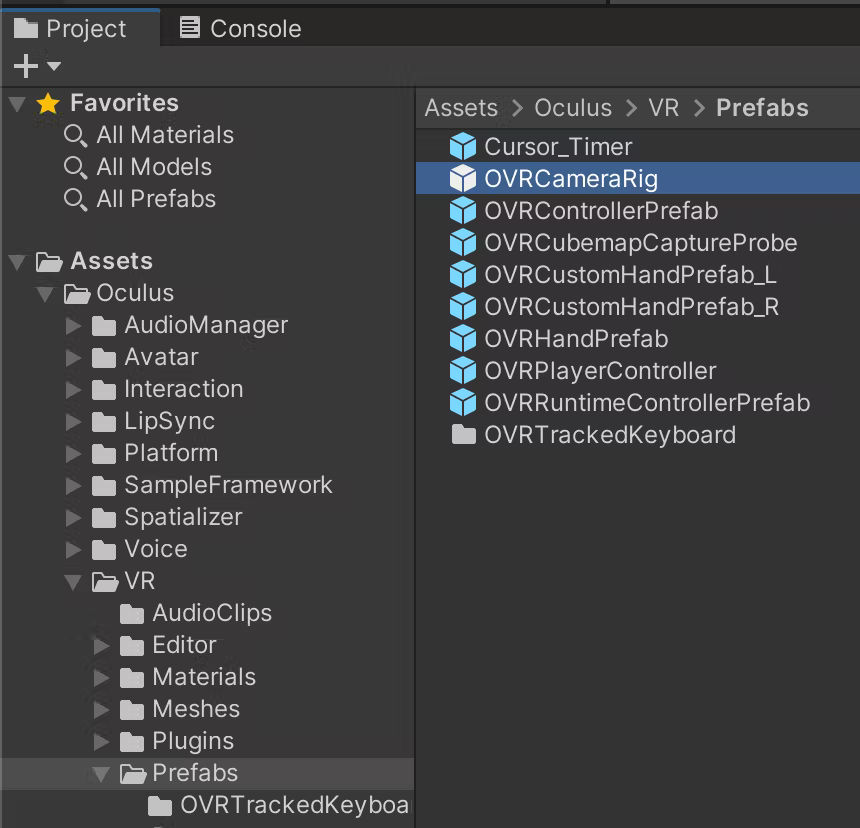Screen dimensions: 860x828
Task: Navigate to Assets via breadcrumb
Action: [x=460, y=107]
